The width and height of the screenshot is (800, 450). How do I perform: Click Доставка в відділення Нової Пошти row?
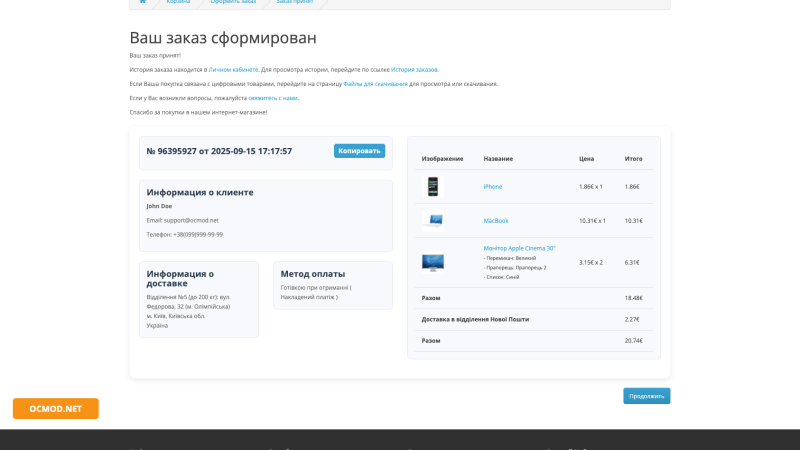[x=534, y=319]
